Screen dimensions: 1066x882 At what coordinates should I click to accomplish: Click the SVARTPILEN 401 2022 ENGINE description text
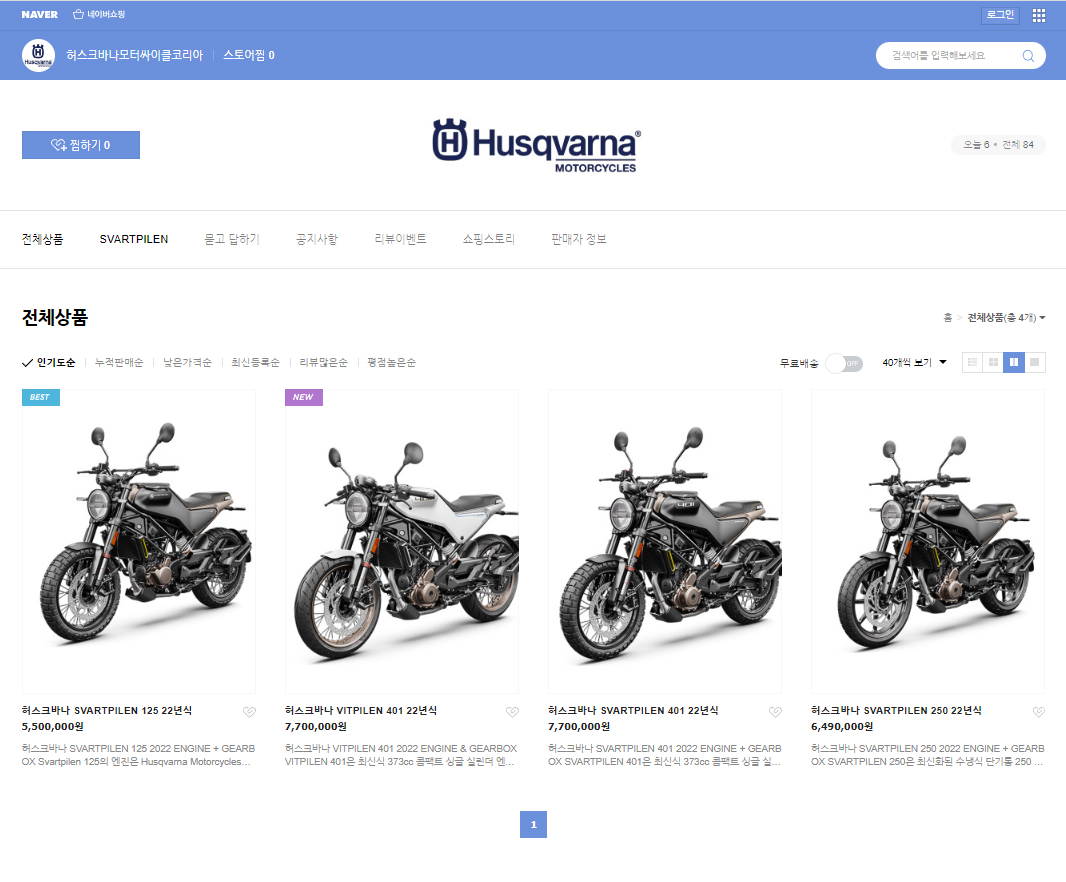tap(665, 755)
